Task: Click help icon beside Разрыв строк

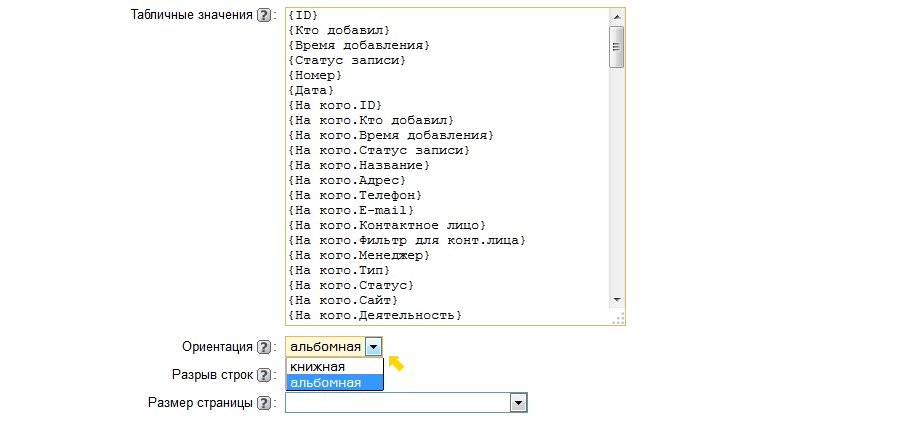Action: 264,375
